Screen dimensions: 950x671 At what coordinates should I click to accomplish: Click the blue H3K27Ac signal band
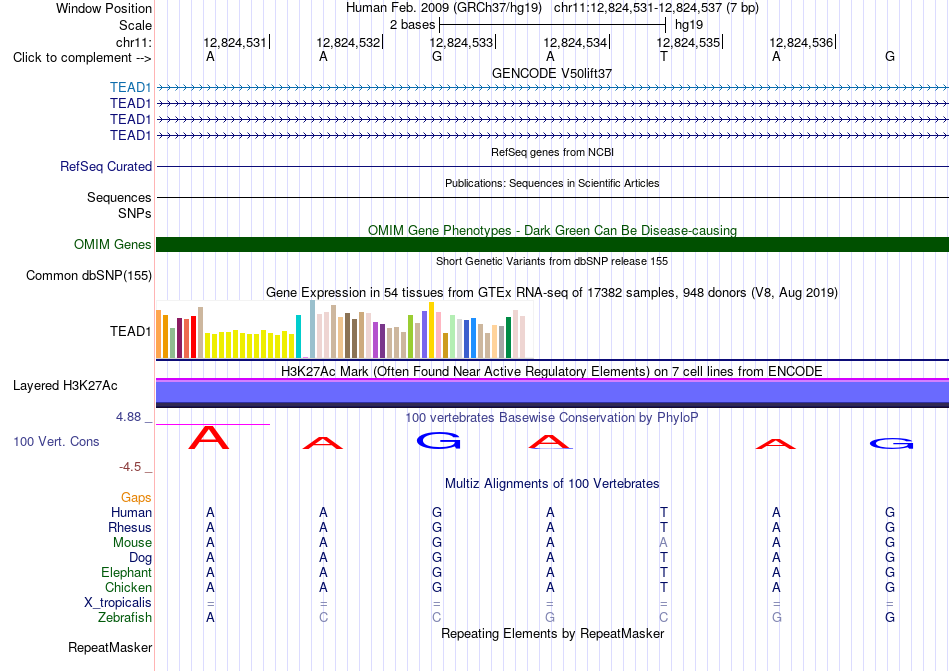pos(552,392)
